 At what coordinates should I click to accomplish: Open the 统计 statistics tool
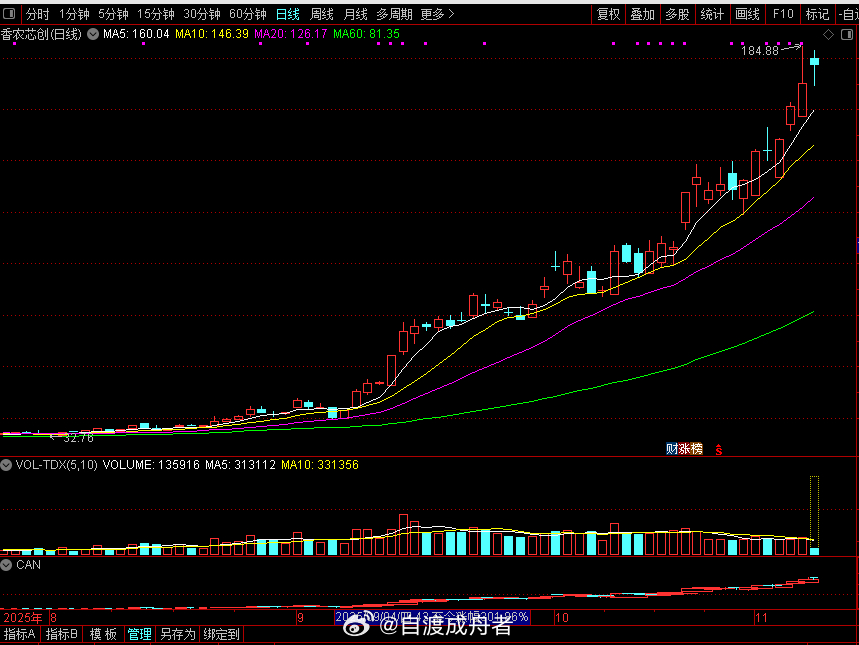click(712, 14)
